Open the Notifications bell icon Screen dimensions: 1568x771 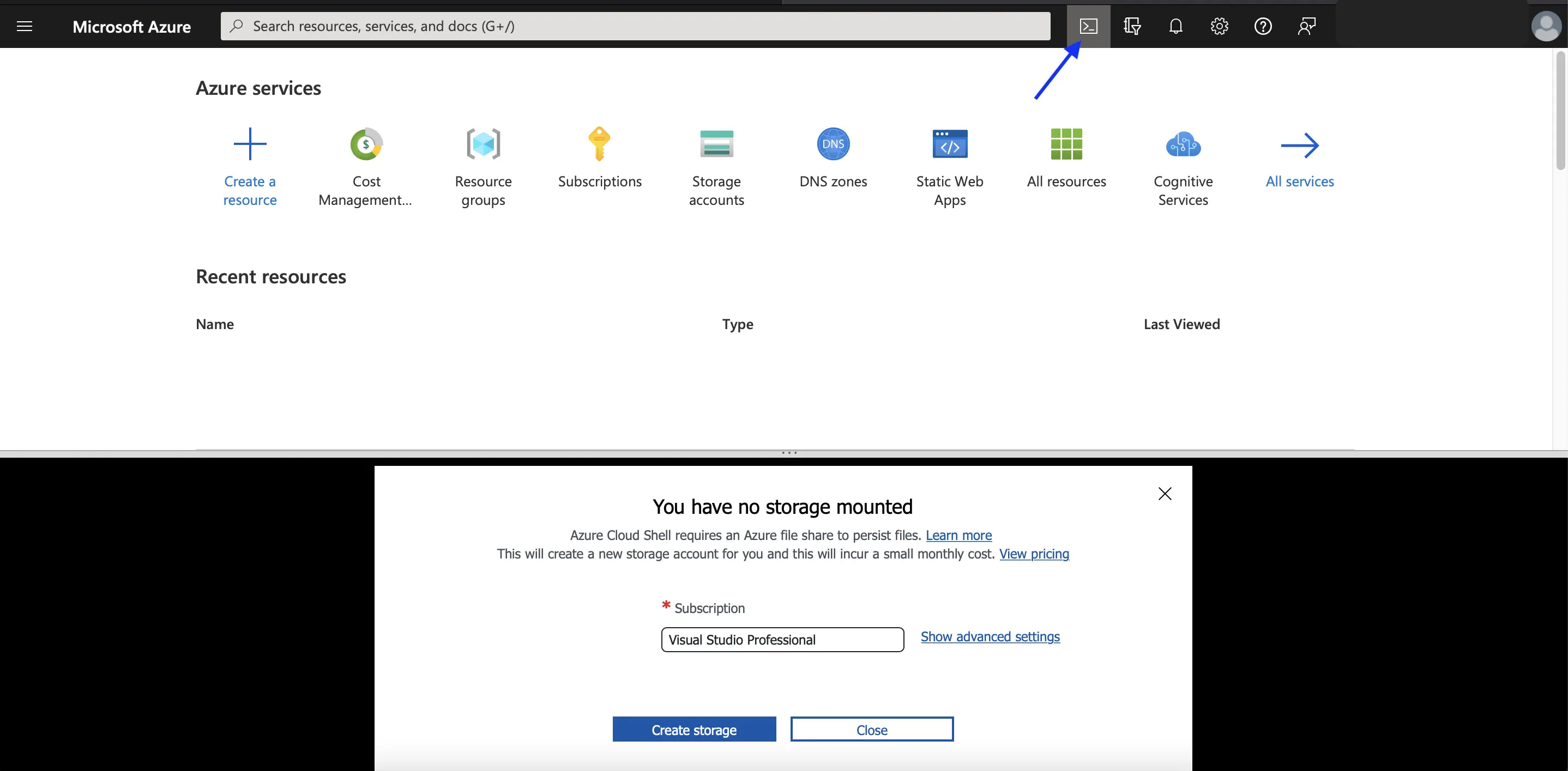pyautogui.click(x=1175, y=25)
